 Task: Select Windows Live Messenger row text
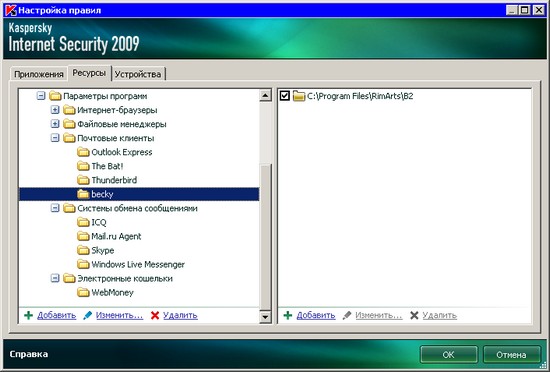pos(138,264)
